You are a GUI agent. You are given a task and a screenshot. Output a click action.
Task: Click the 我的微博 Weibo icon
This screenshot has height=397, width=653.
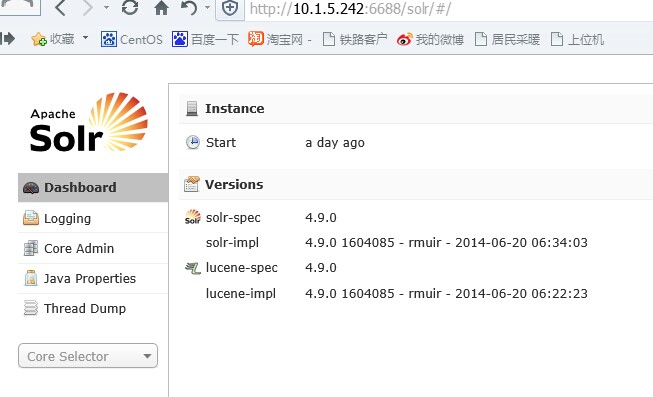(404, 39)
